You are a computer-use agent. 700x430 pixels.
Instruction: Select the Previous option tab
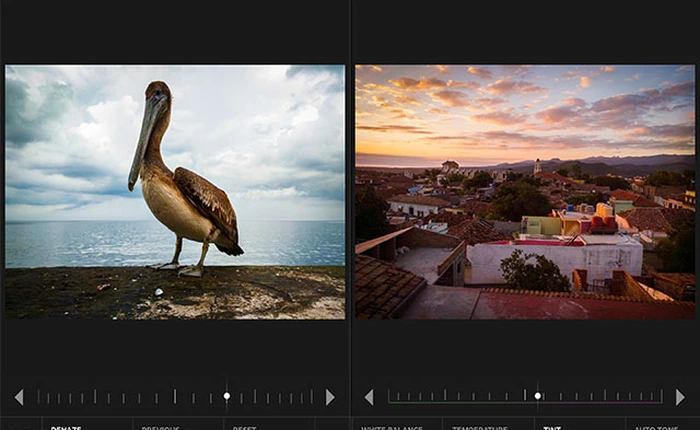pos(178,425)
